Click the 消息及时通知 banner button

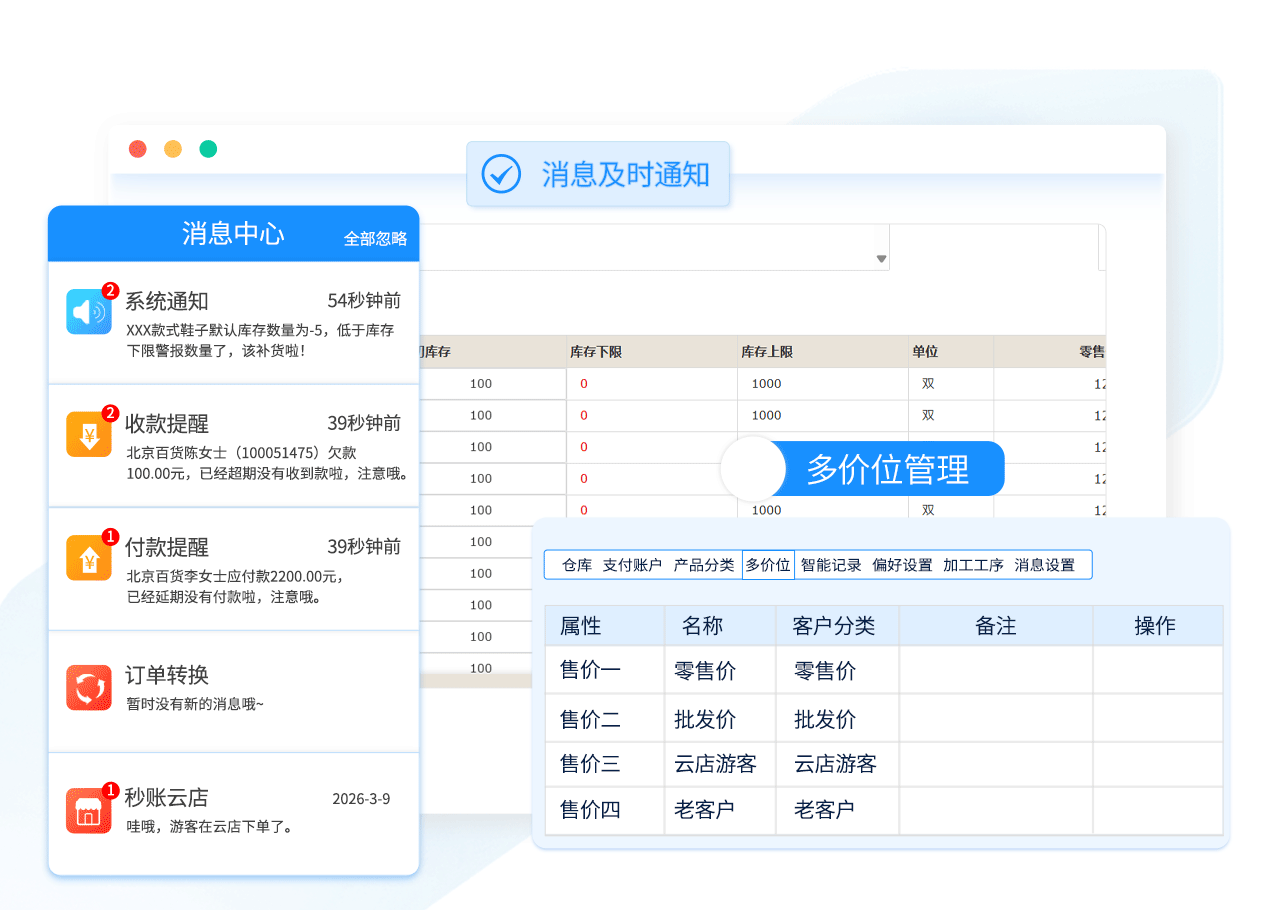click(598, 174)
